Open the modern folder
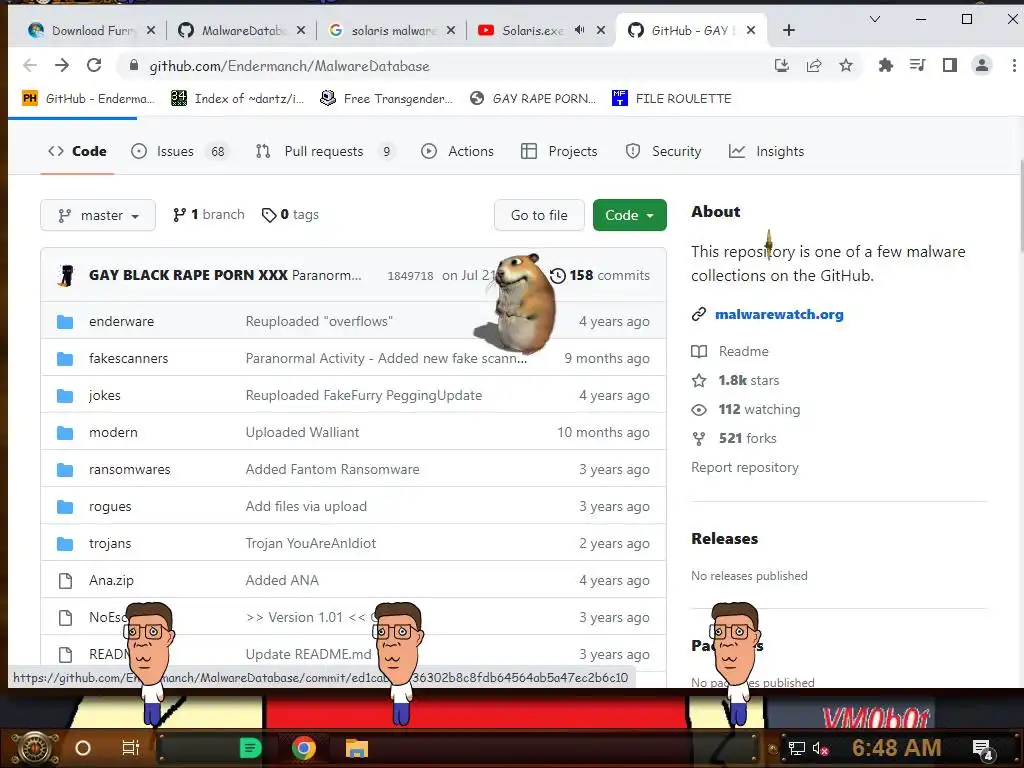1024x768 pixels. coord(113,432)
